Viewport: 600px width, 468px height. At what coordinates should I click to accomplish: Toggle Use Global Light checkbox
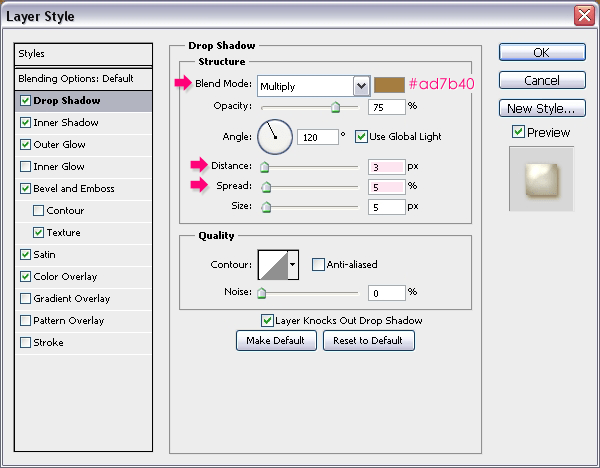tap(361, 137)
